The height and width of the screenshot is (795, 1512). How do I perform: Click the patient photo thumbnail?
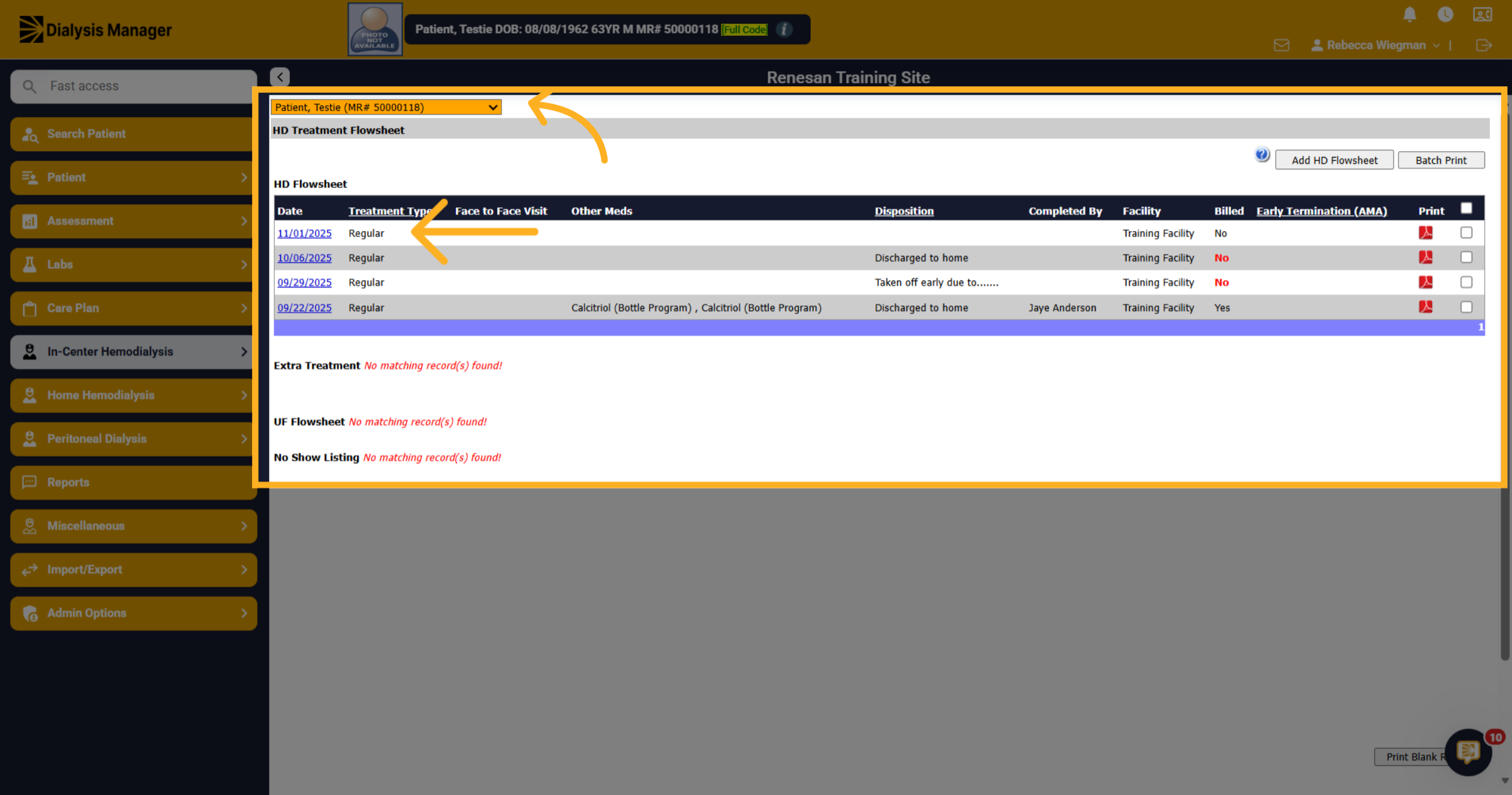(375, 29)
